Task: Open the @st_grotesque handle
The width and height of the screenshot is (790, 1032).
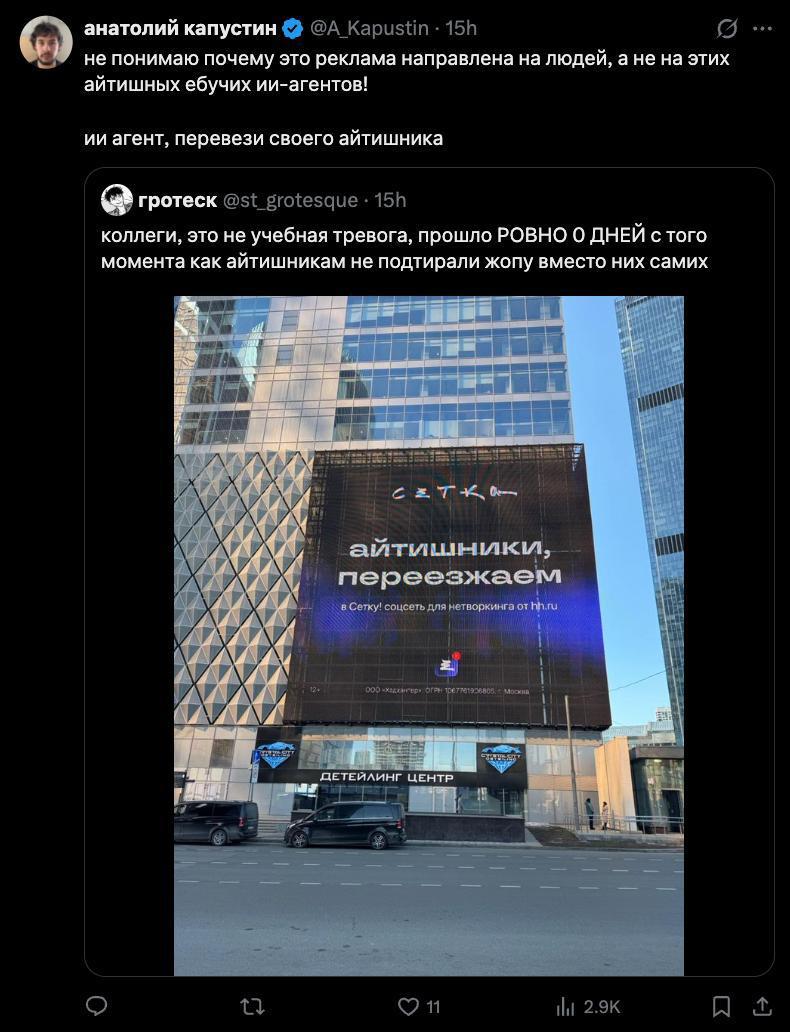Action: 290,200
